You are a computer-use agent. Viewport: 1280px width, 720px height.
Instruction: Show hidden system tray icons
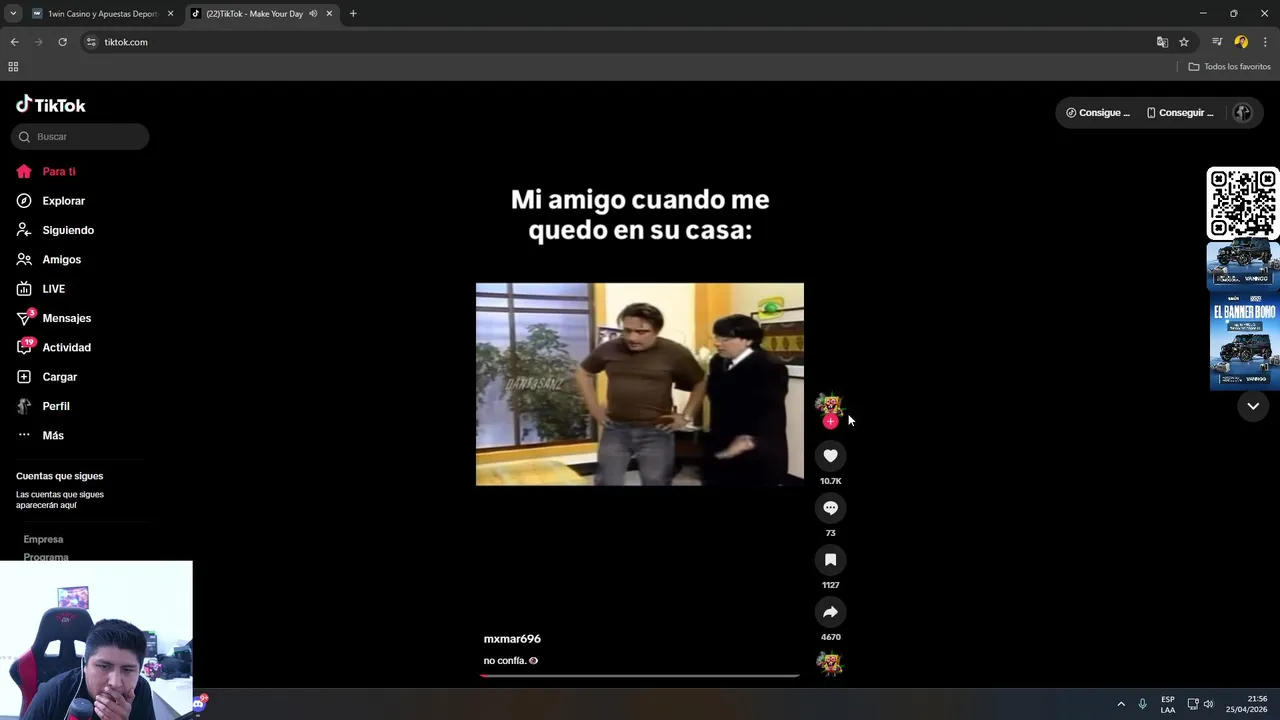[x=1121, y=704]
